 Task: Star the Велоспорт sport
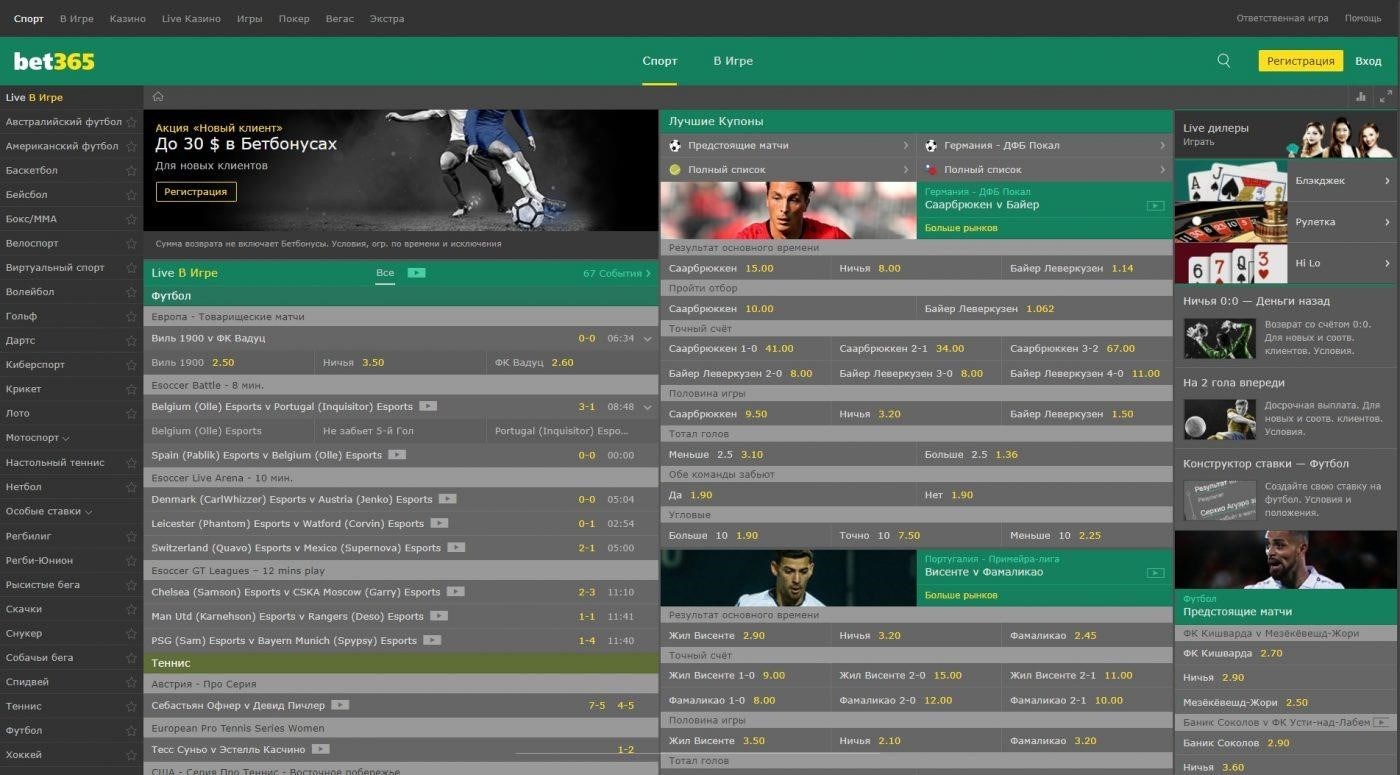tap(131, 243)
